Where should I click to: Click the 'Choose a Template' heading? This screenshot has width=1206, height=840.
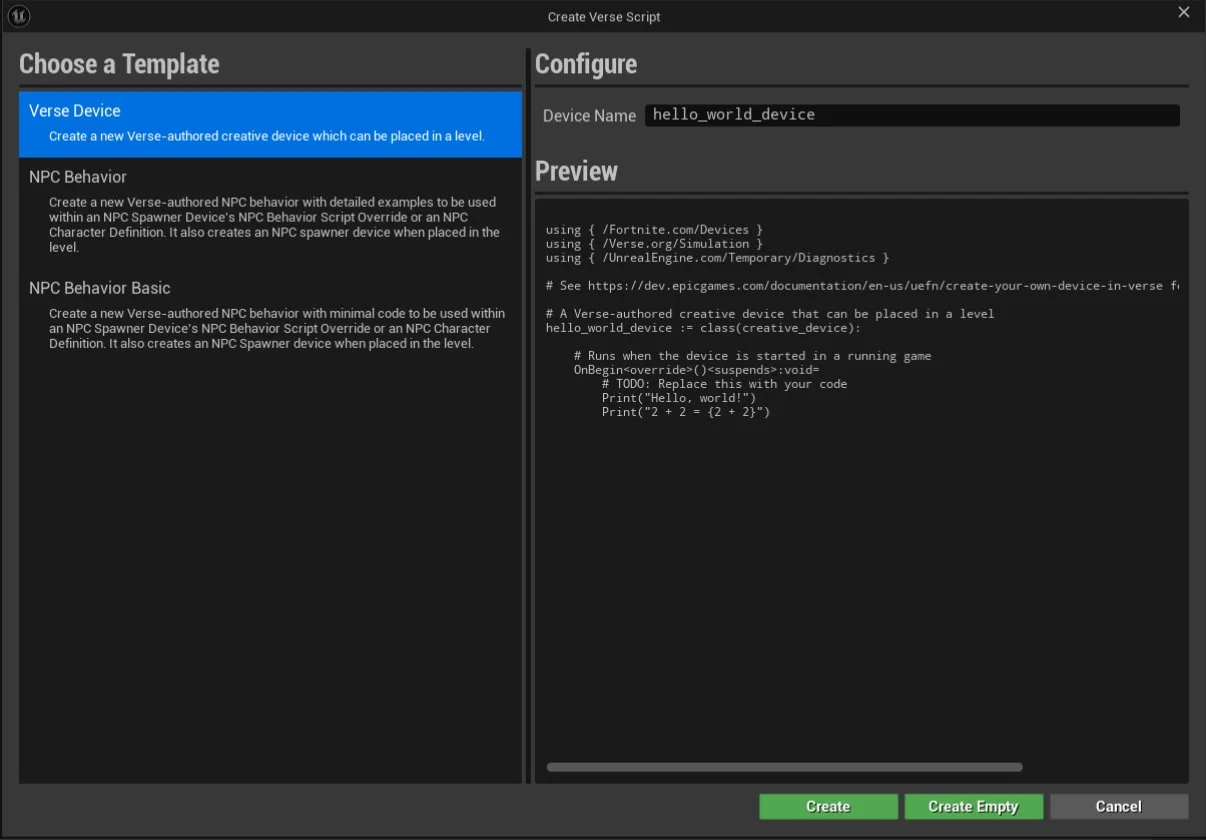[x=119, y=64]
